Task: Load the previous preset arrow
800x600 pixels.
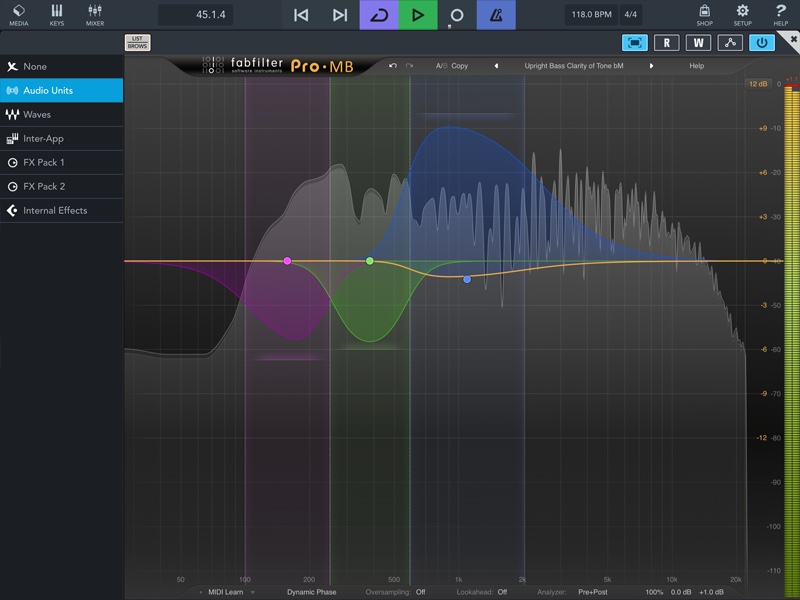Action: tap(496, 66)
